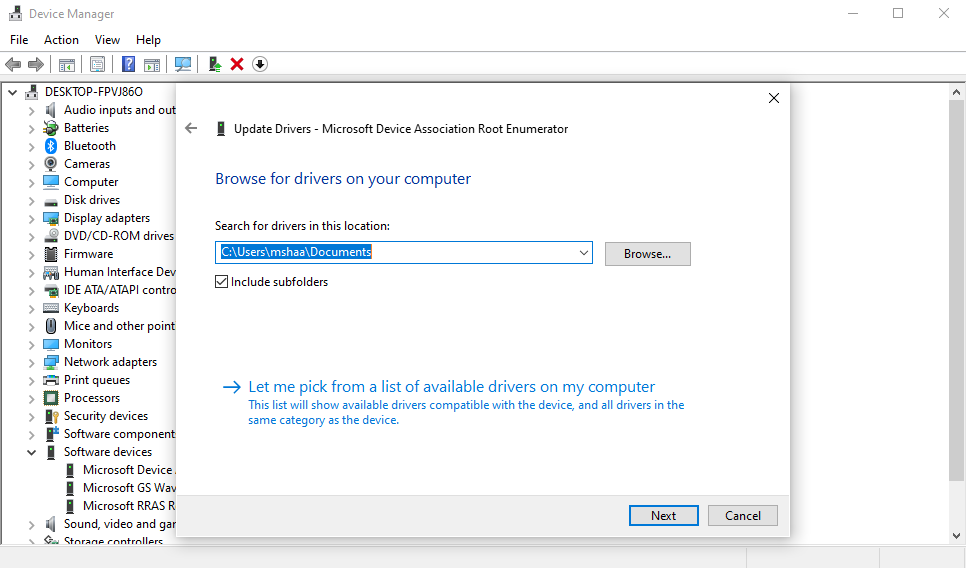
Task: Click the Show/Hide Console Tree icon
Action: click(x=67, y=64)
